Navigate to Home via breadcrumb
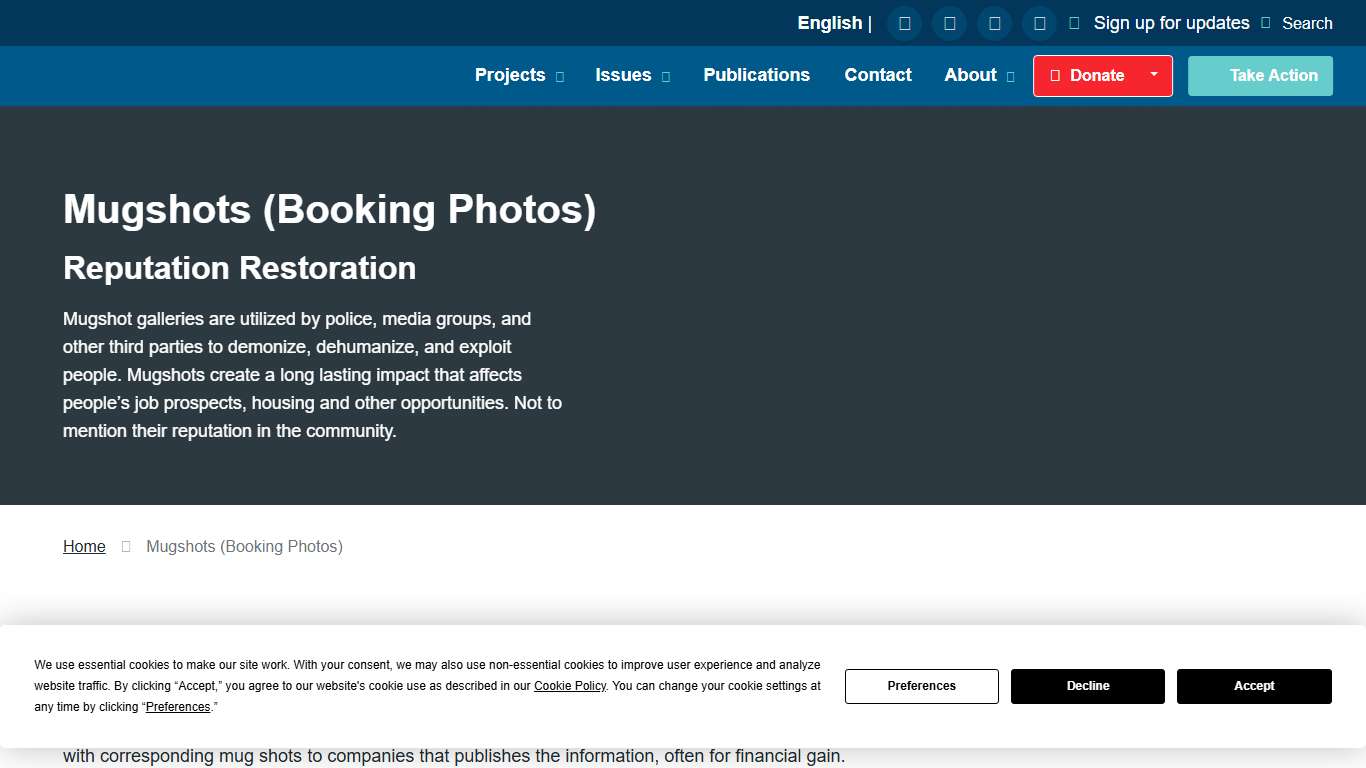The image size is (1366, 768). point(84,546)
